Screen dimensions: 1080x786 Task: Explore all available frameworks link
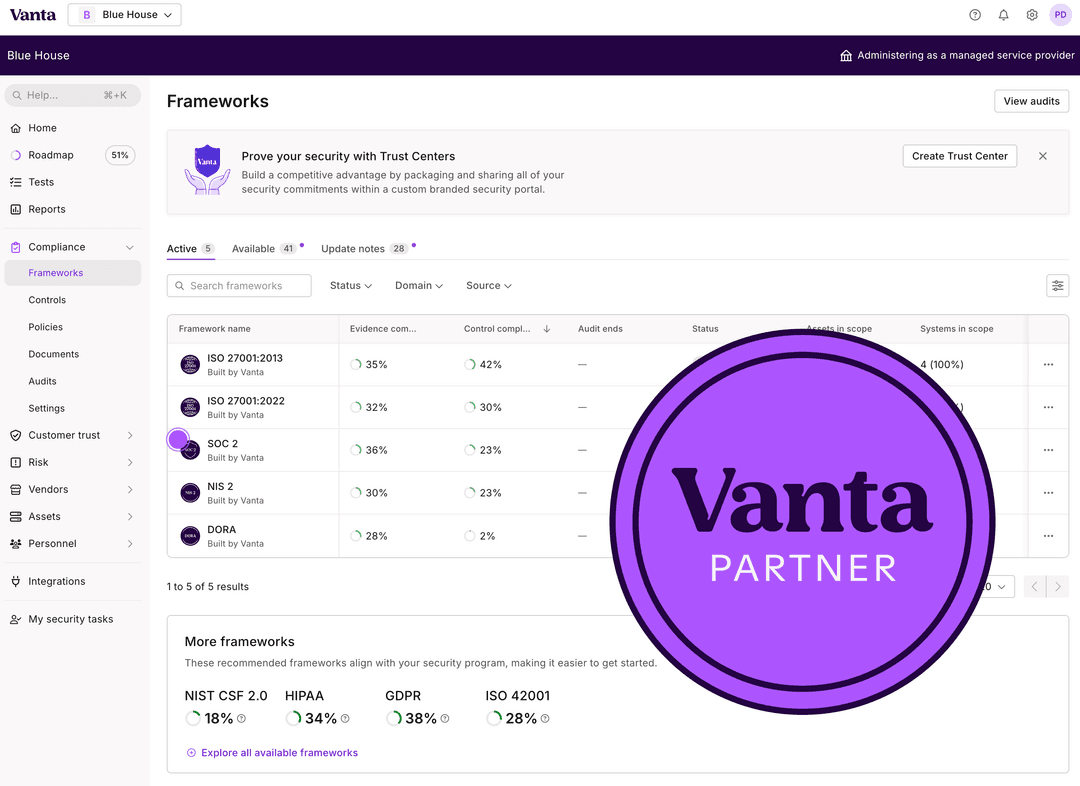273,753
